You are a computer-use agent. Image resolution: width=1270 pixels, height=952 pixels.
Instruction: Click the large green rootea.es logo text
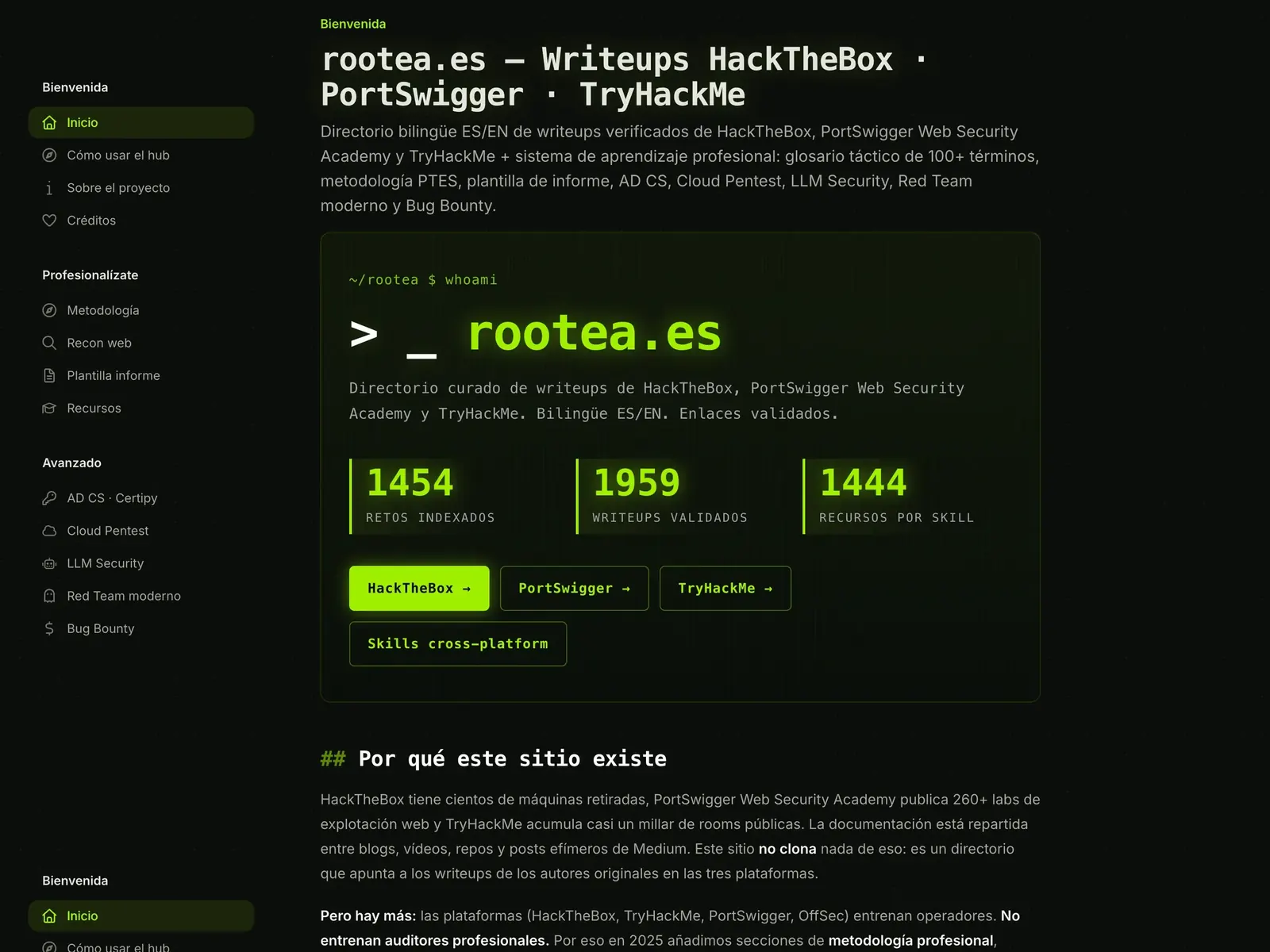point(595,333)
